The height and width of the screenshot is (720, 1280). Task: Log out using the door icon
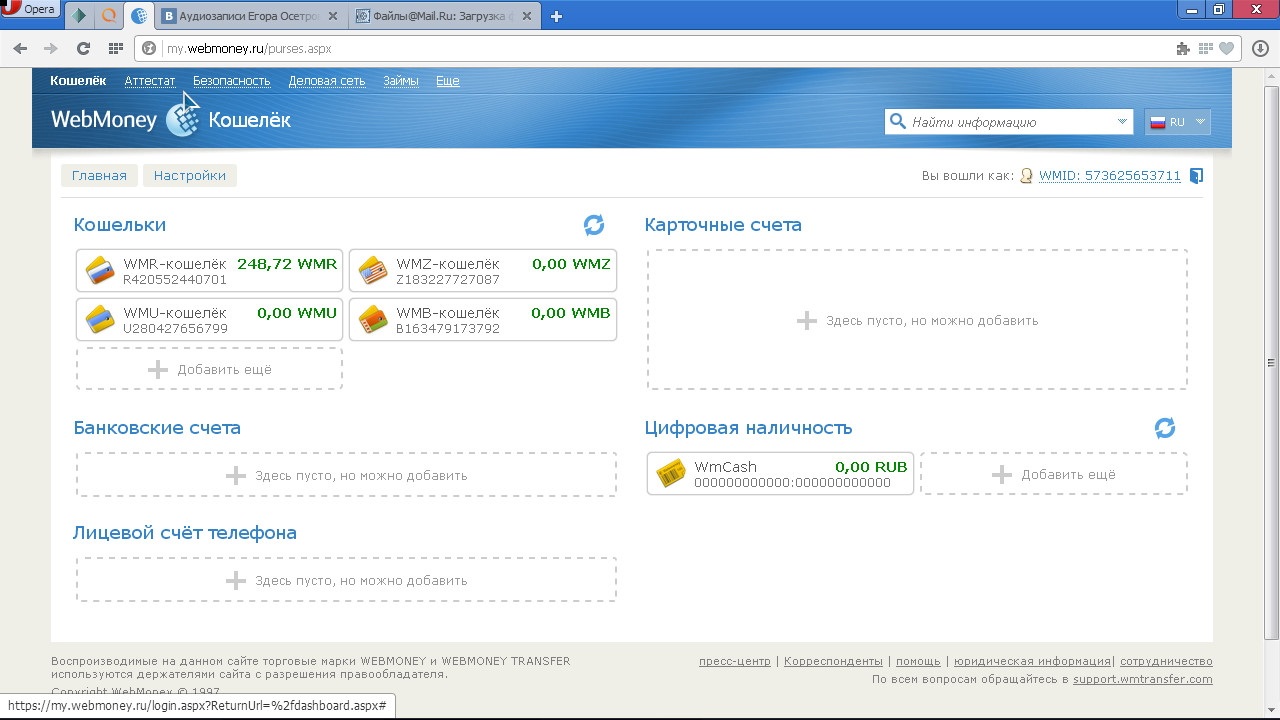click(x=1197, y=176)
